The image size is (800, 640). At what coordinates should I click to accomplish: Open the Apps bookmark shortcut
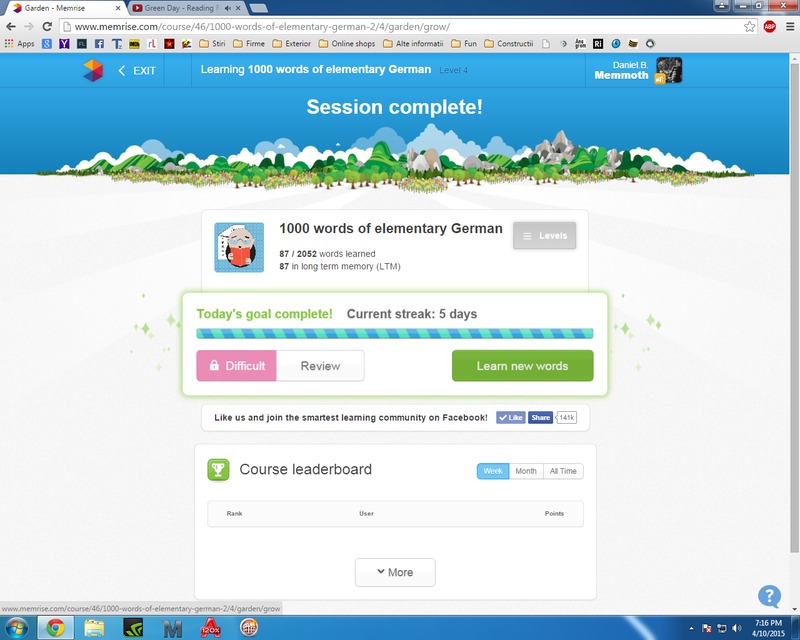pyautogui.click(x=19, y=43)
